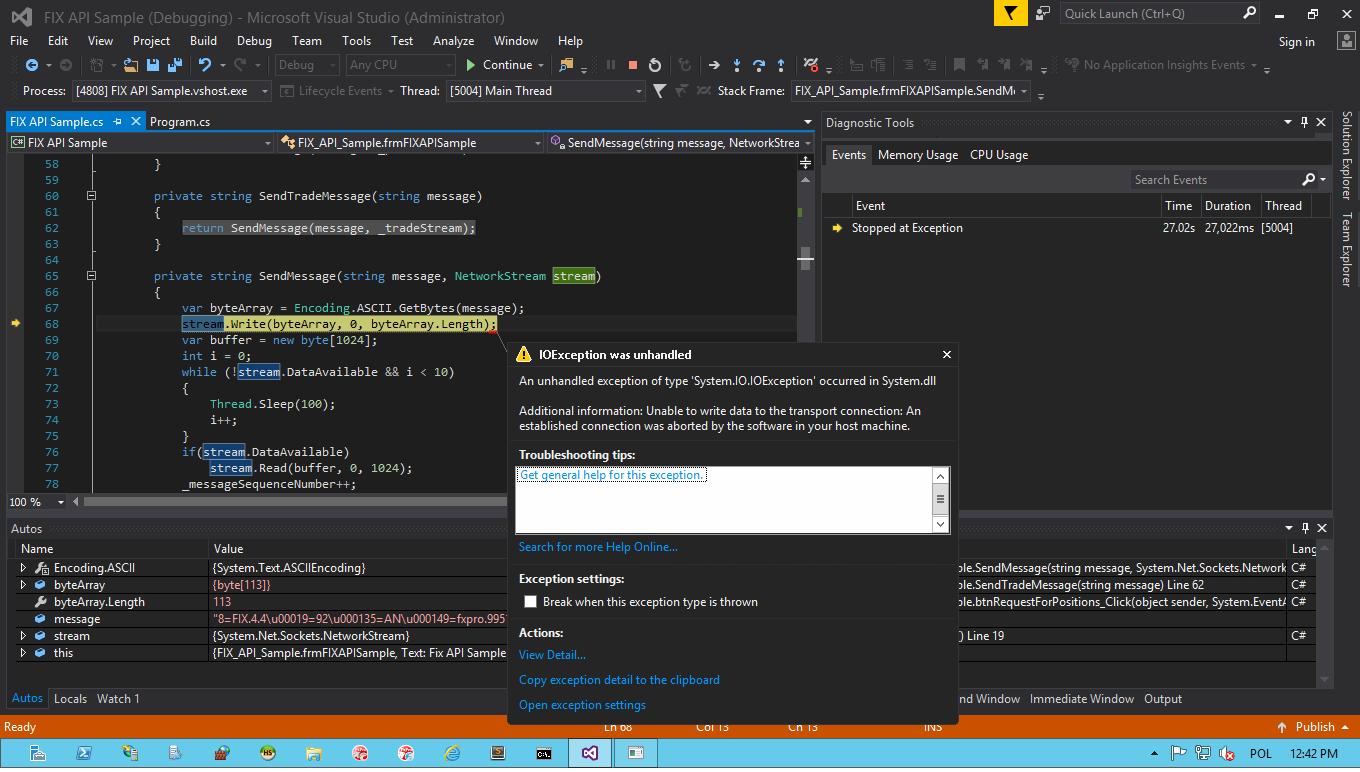Click the Publish button in status bar
1360x772 pixels.
1314,727
